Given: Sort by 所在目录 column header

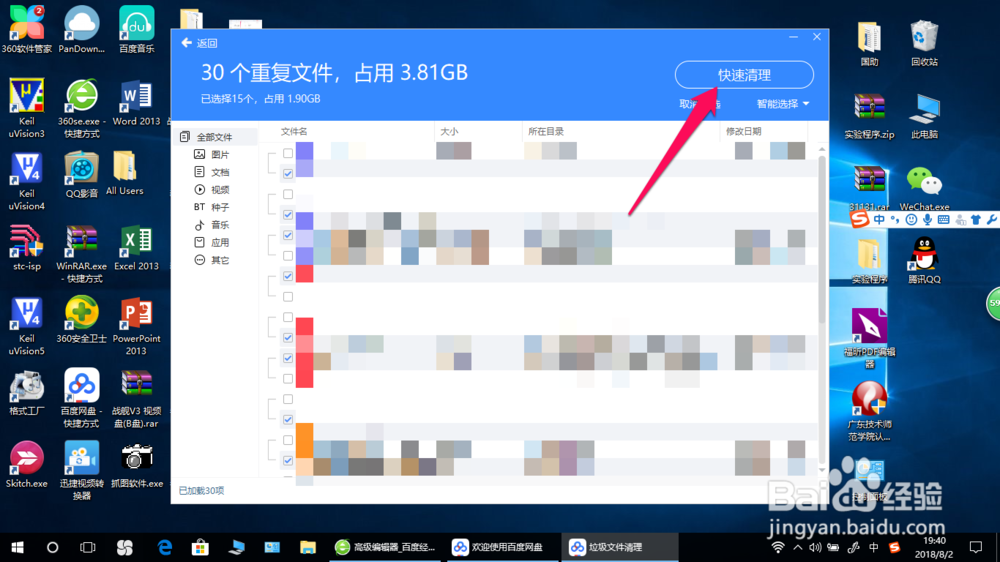Looking at the screenshot, I should pos(546,131).
